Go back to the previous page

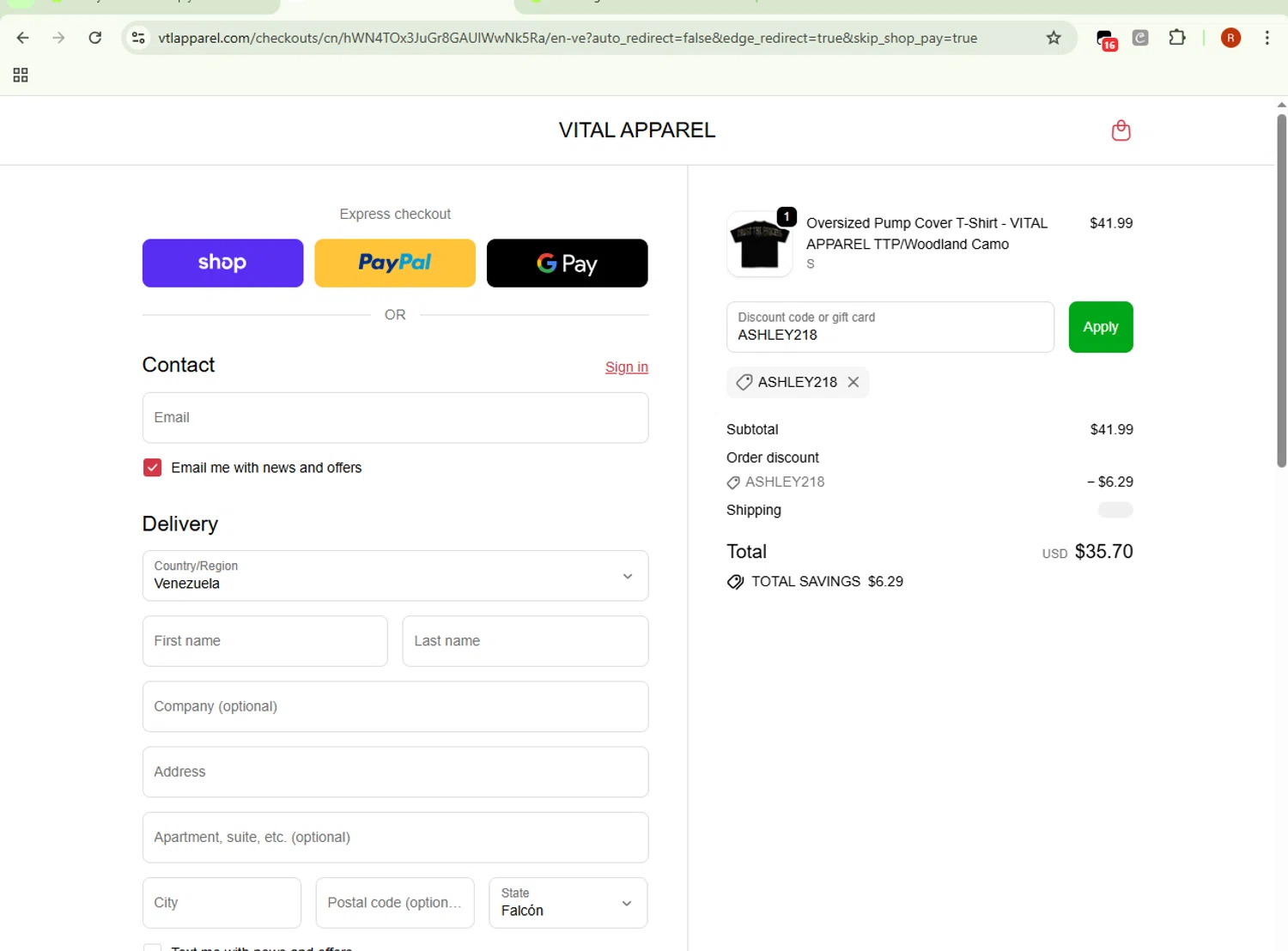(23, 38)
